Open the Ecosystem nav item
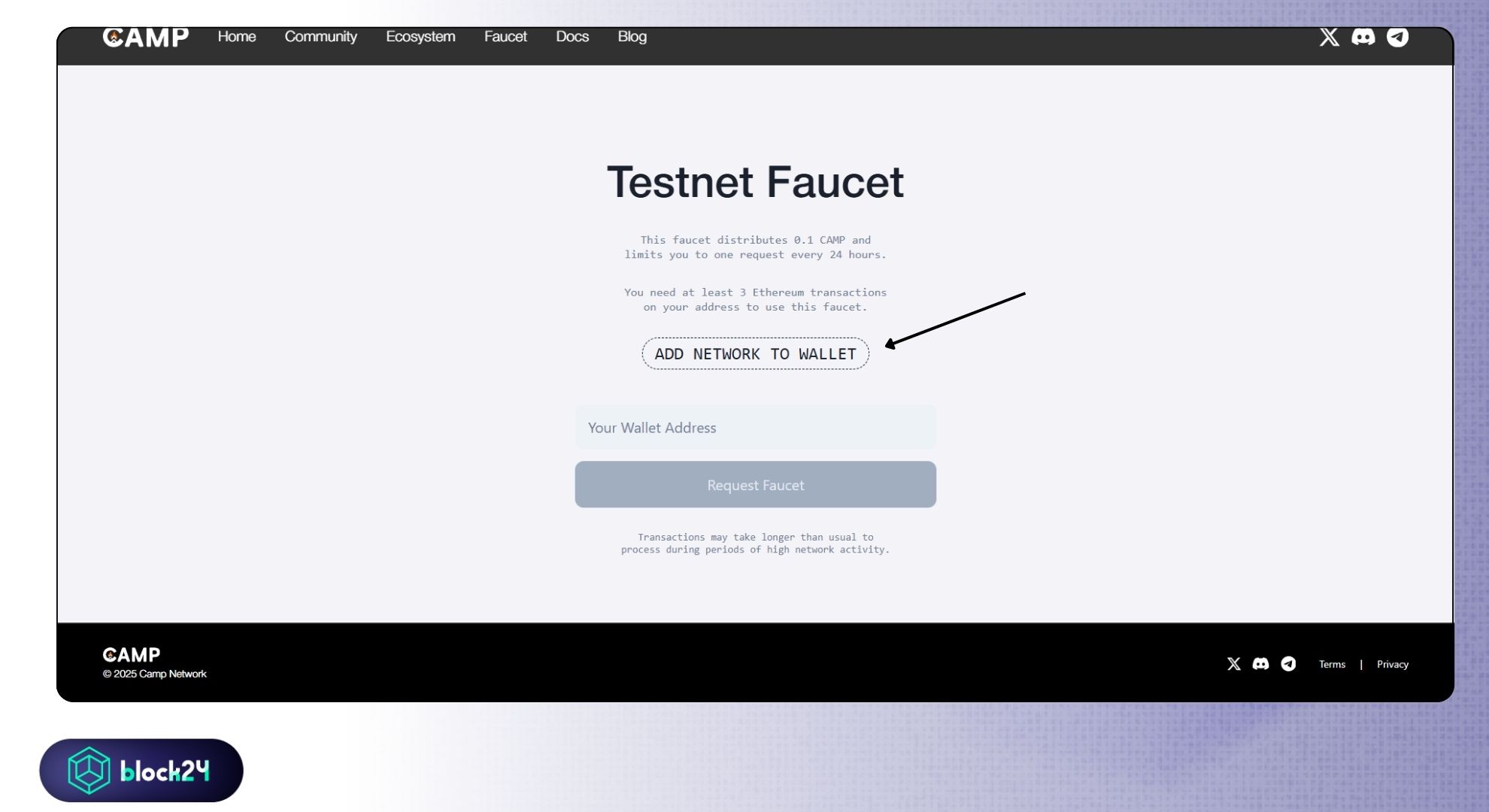 (420, 37)
